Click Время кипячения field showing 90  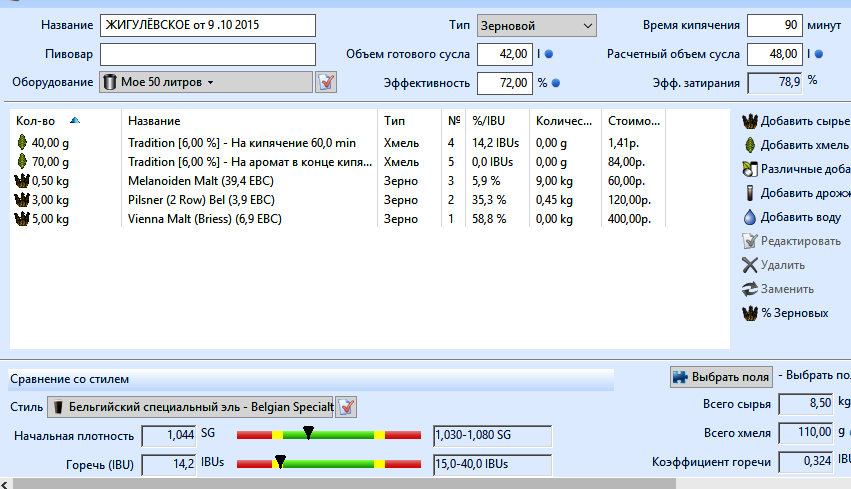click(x=774, y=25)
